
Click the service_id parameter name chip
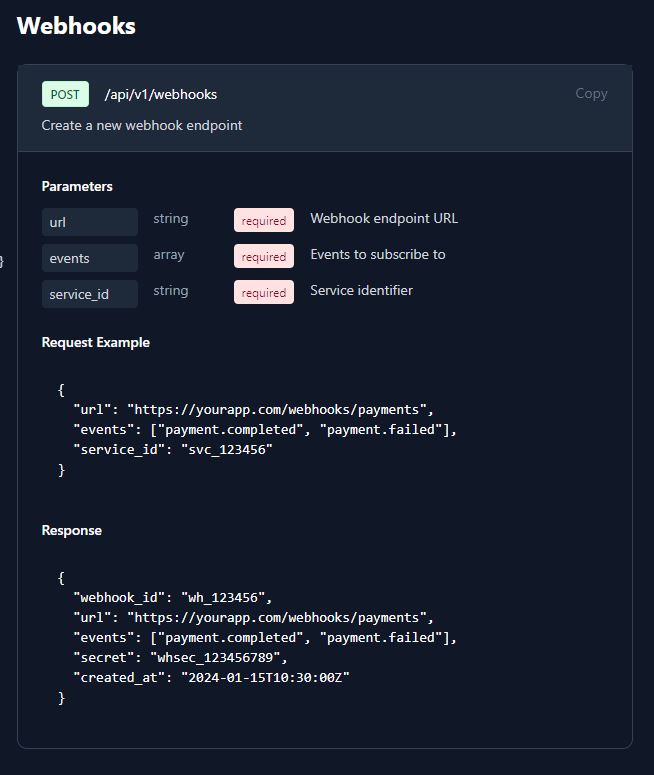(89, 294)
